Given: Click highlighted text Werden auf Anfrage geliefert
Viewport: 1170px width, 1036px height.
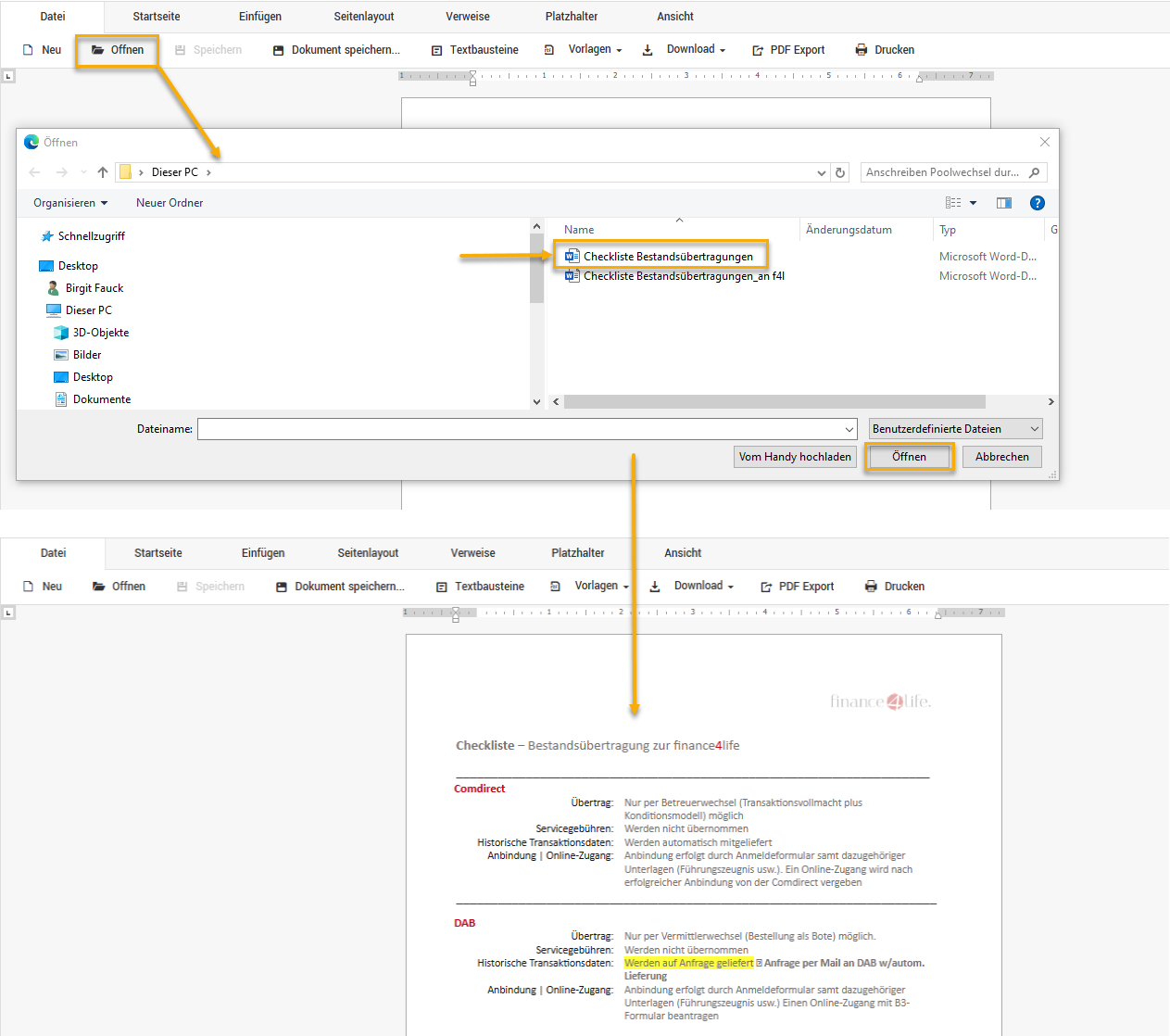Looking at the screenshot, I should point(689,964).
